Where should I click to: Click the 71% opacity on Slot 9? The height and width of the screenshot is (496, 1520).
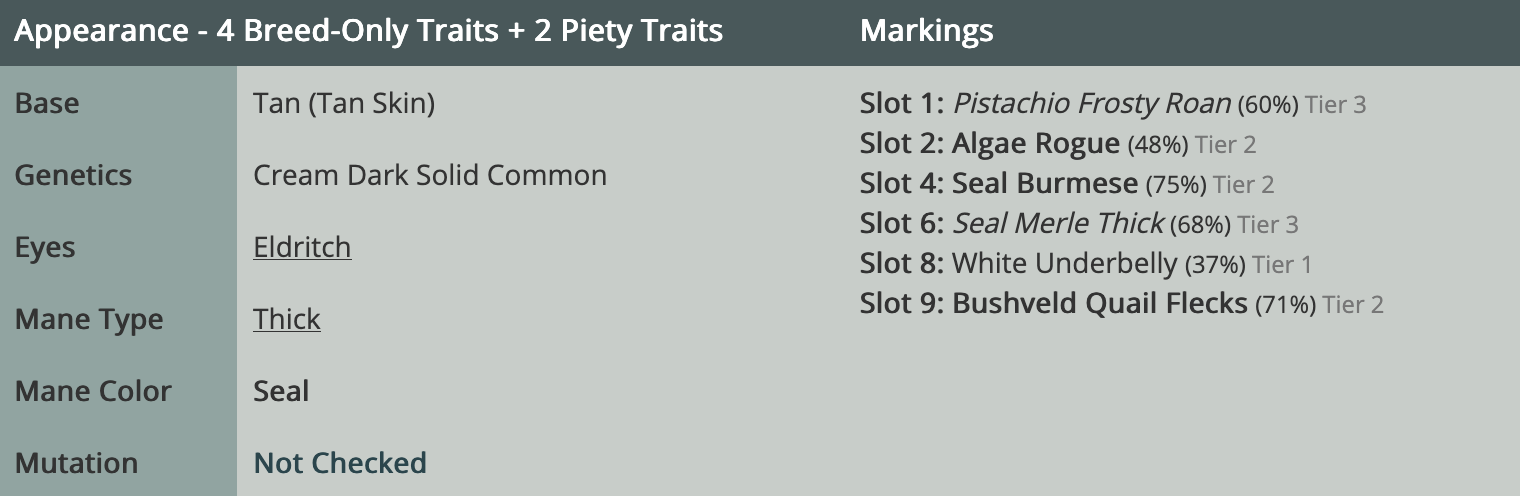tap(1285, 305)
